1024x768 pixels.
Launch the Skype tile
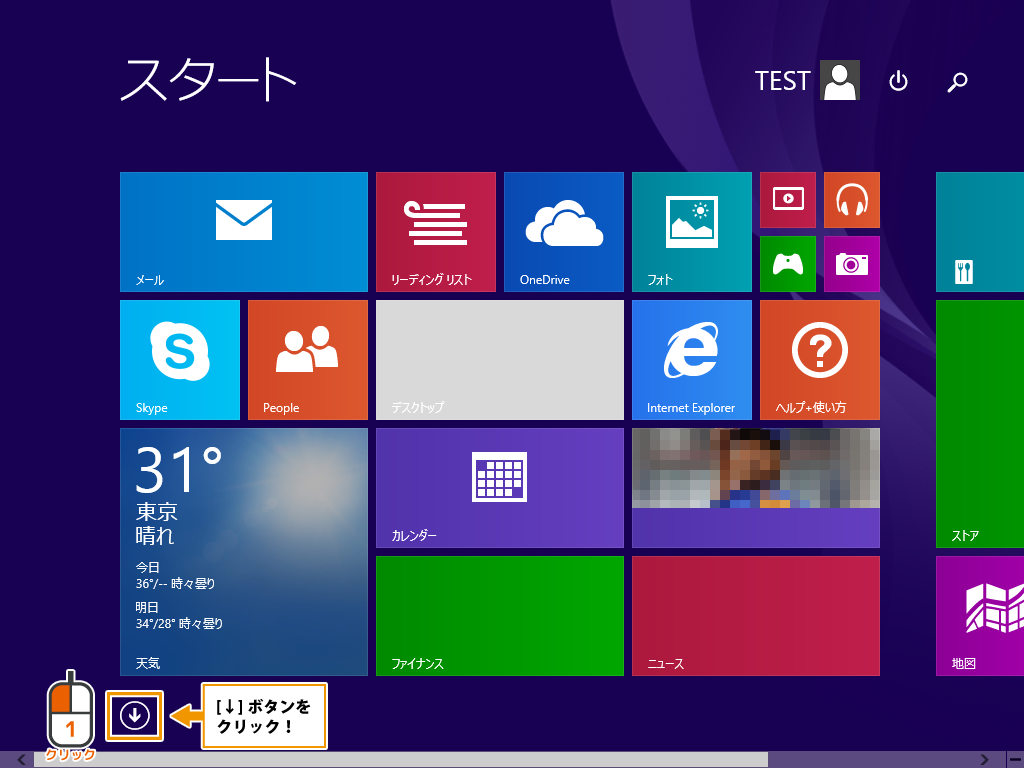click(180, 360)
